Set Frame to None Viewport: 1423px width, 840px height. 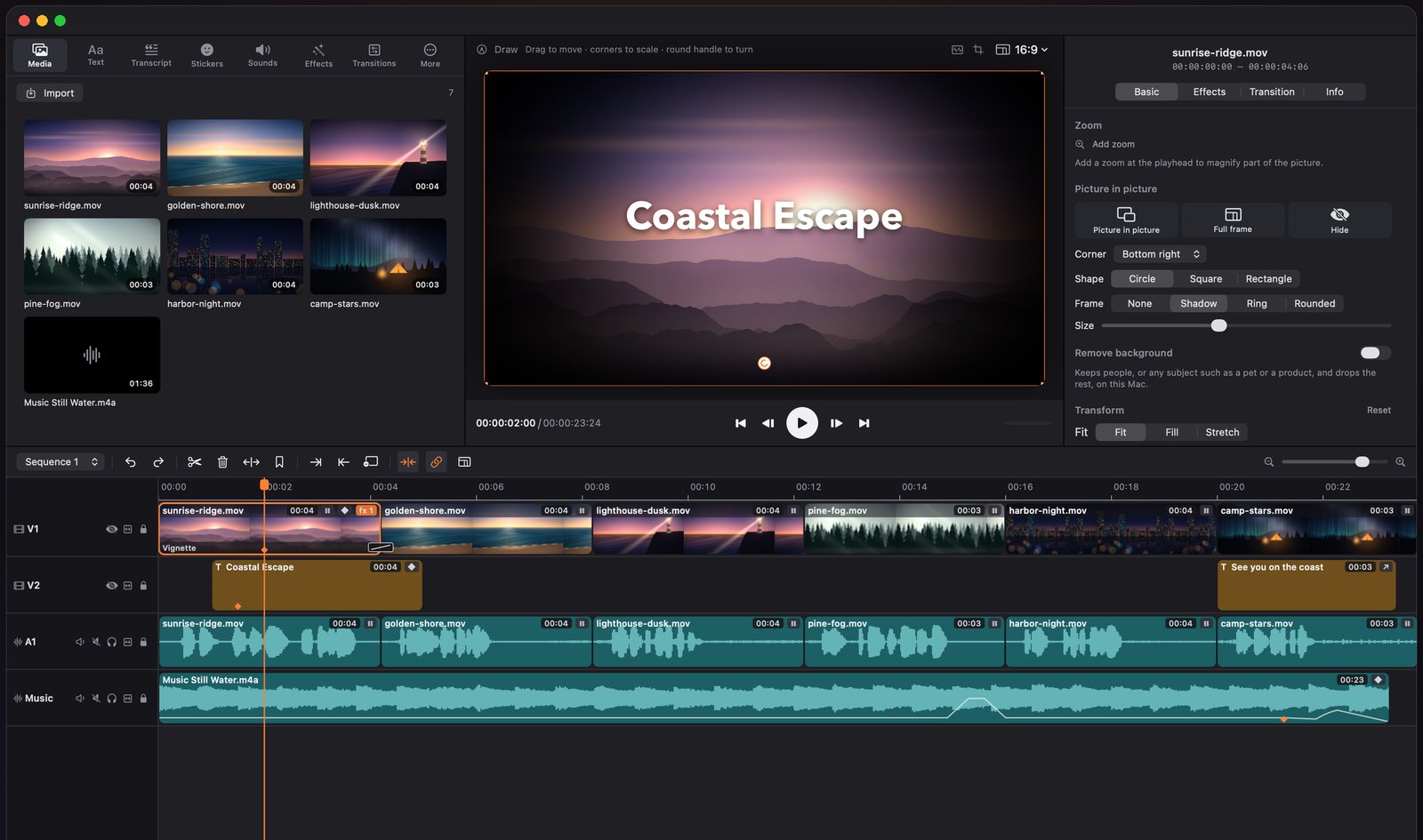[1139, 304]
